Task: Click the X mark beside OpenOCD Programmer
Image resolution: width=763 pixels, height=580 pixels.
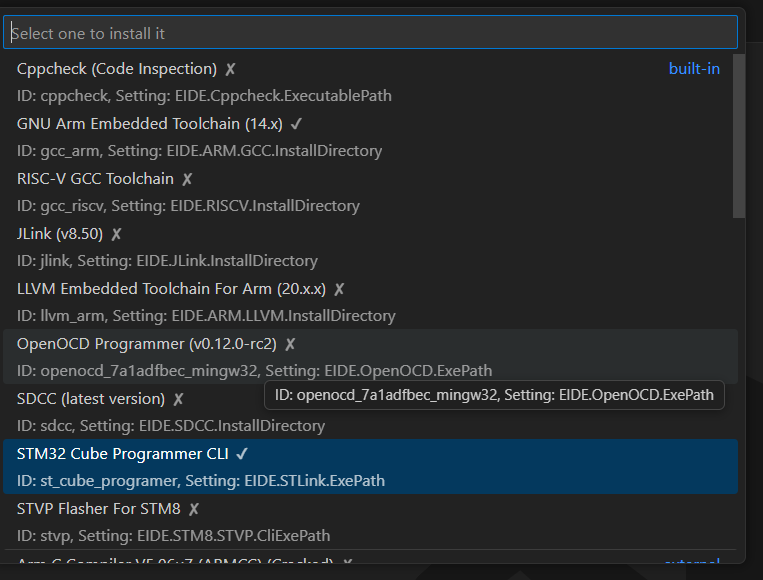Action: tap(290, 344)
